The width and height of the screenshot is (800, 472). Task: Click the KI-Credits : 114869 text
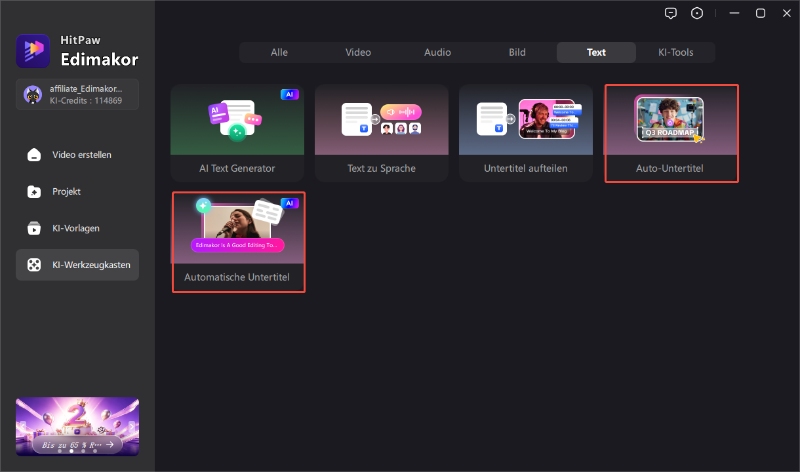[x=86, y=101]
